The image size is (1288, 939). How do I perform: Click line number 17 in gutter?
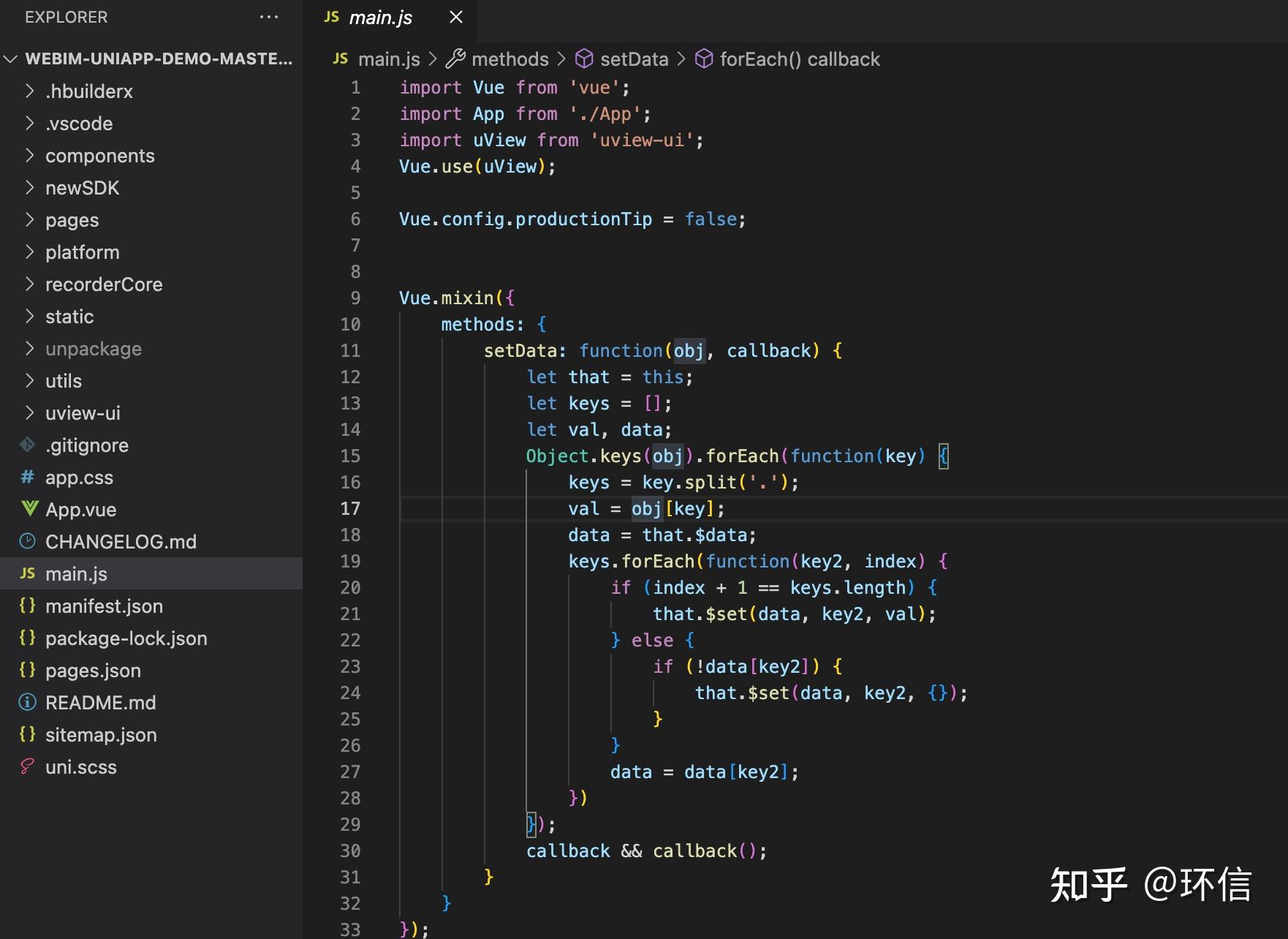tap(350, 508)
